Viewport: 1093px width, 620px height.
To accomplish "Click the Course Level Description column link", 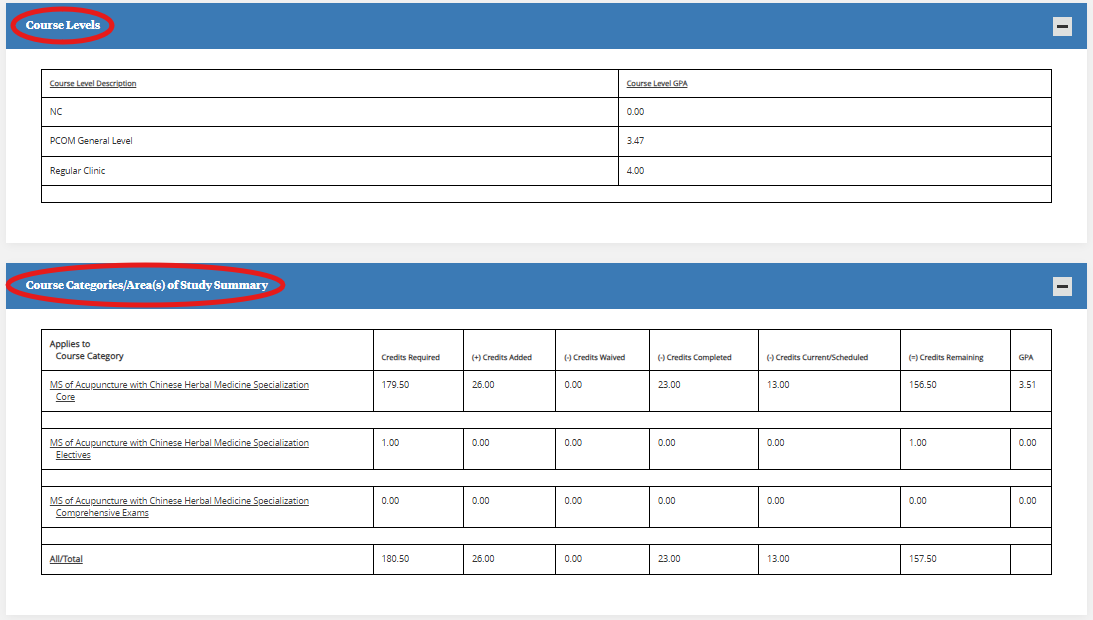I will pyautogui.click(x=93, y=84).
